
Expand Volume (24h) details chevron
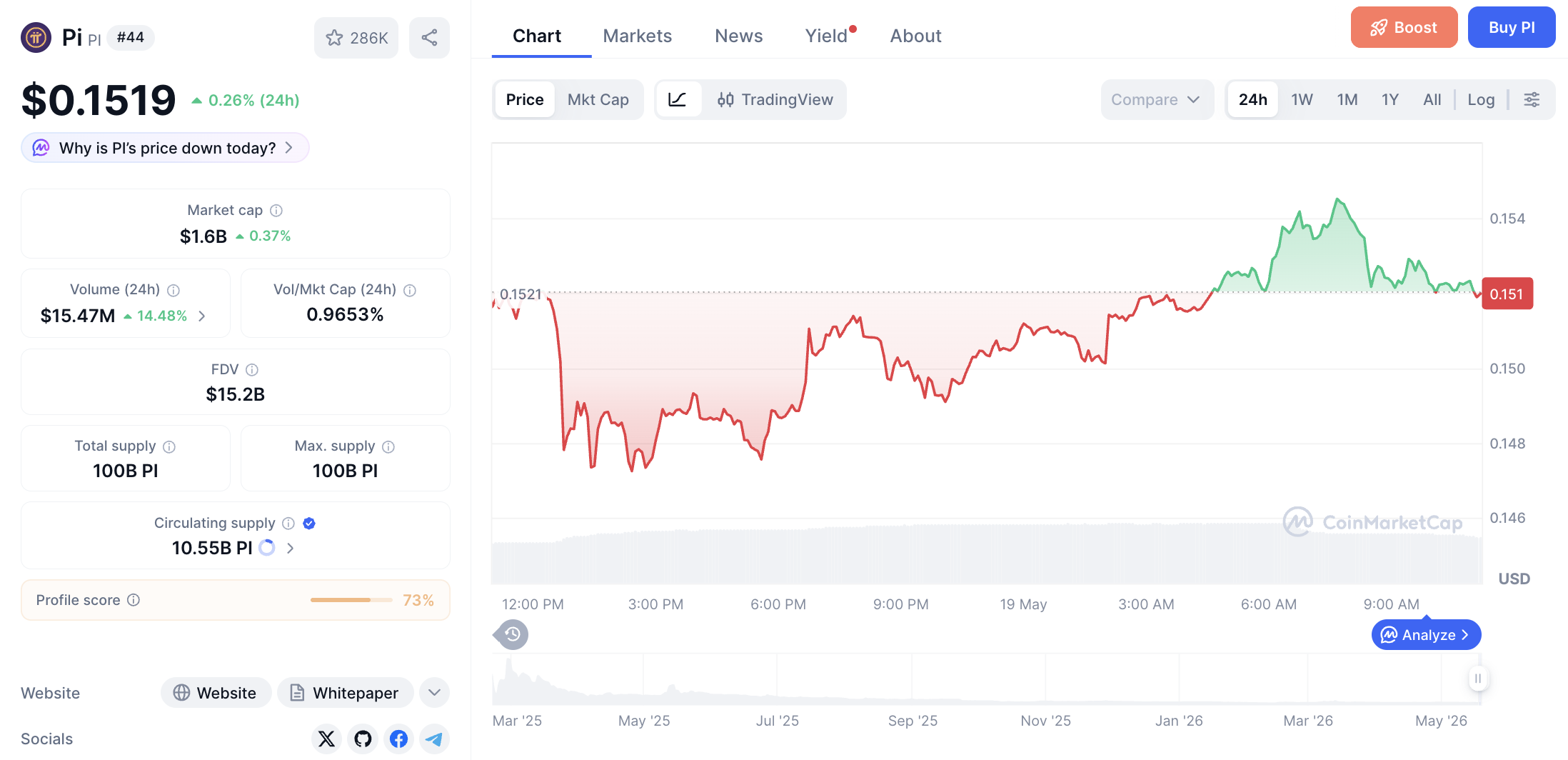(x=202, y=316)
